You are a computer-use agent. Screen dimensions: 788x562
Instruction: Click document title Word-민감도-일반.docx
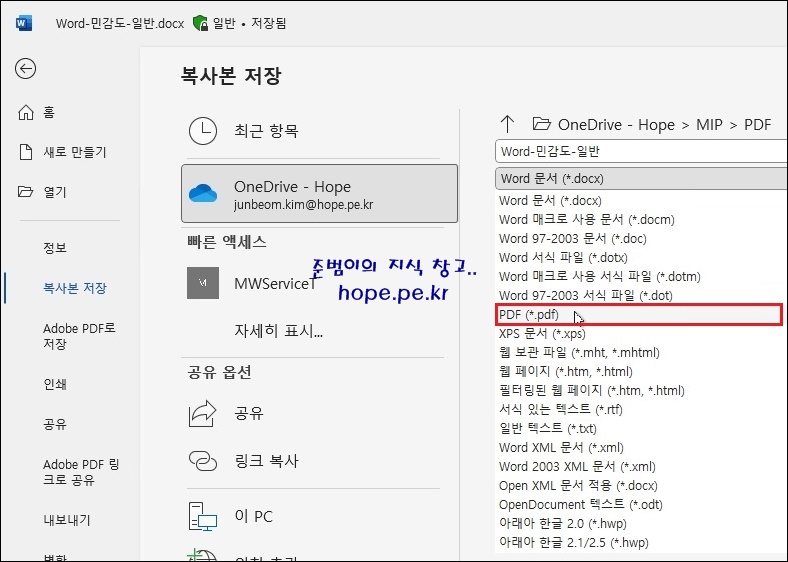click(x=120, y=23)
